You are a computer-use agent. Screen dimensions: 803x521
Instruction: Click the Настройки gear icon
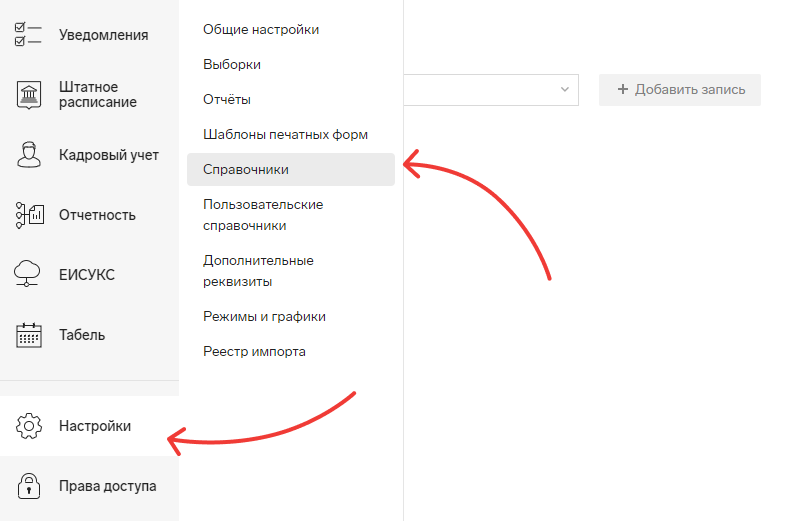tap(29, 426)
